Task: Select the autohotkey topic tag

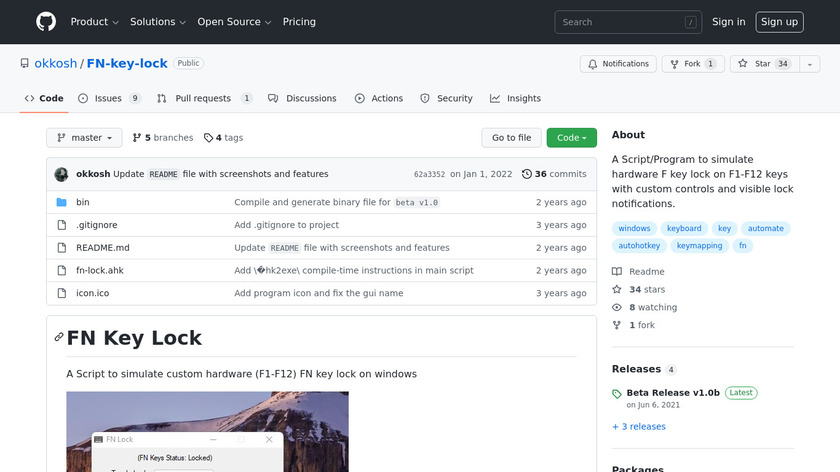Action: click(x=639, y=245)
